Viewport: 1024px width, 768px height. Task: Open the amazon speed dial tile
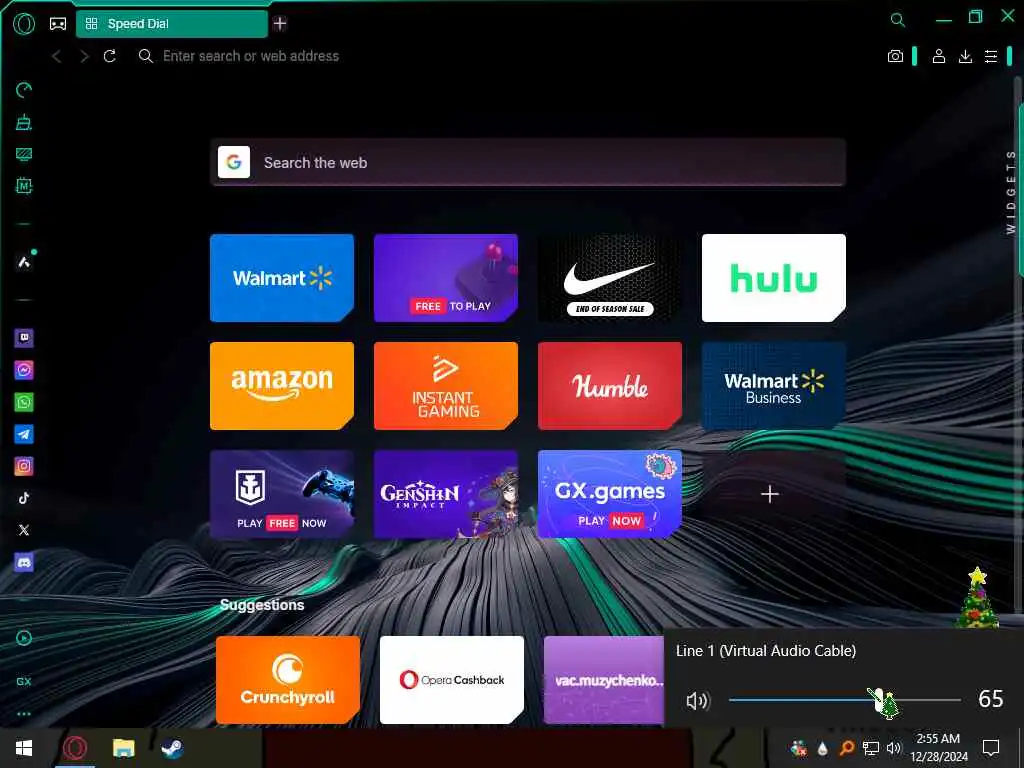click(282, 386)
